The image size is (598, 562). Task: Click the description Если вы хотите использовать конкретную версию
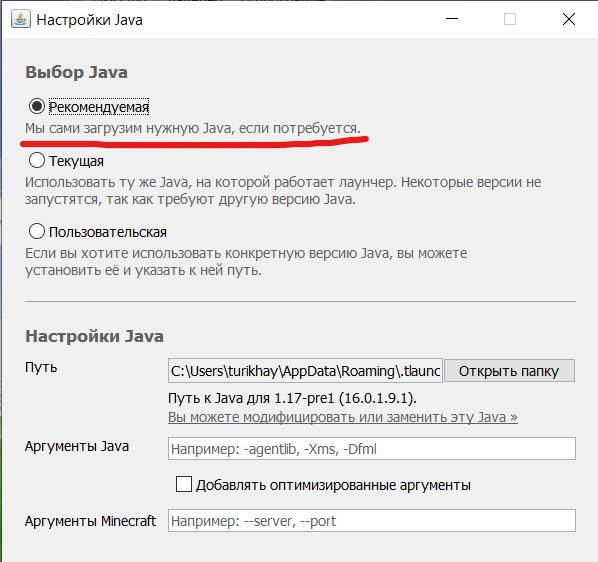point(246,262)
